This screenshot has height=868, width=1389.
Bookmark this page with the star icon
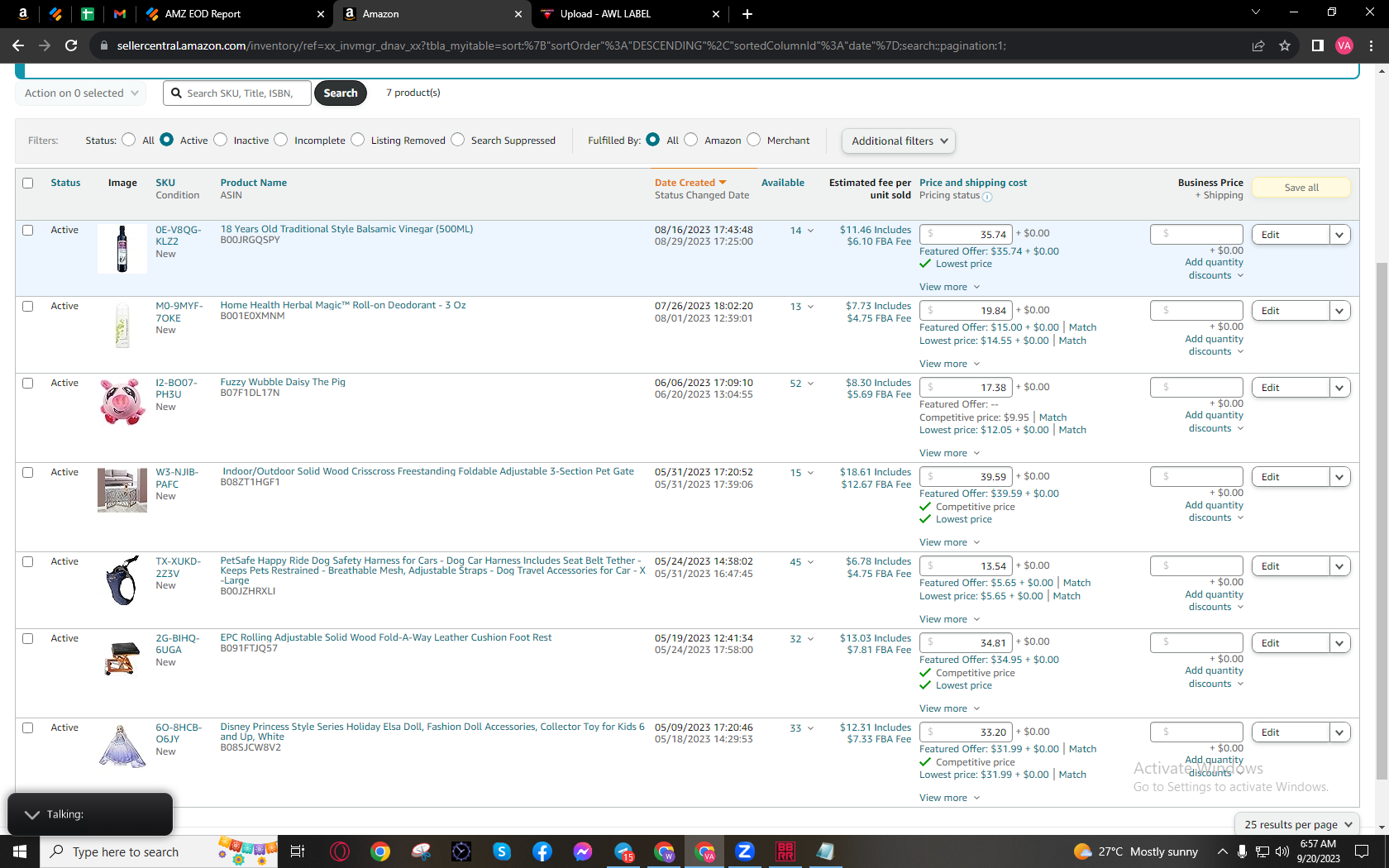[1285, 45]
